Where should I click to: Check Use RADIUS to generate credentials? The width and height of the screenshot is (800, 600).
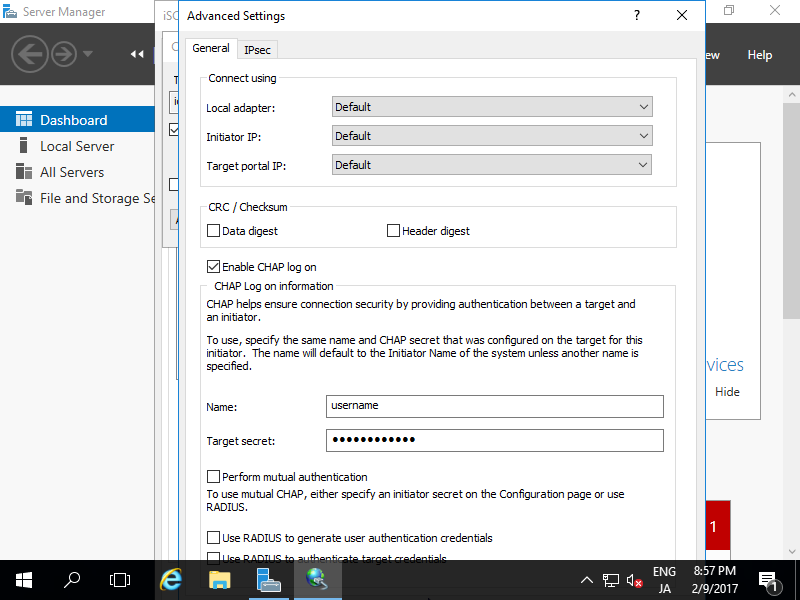point(213,538)
